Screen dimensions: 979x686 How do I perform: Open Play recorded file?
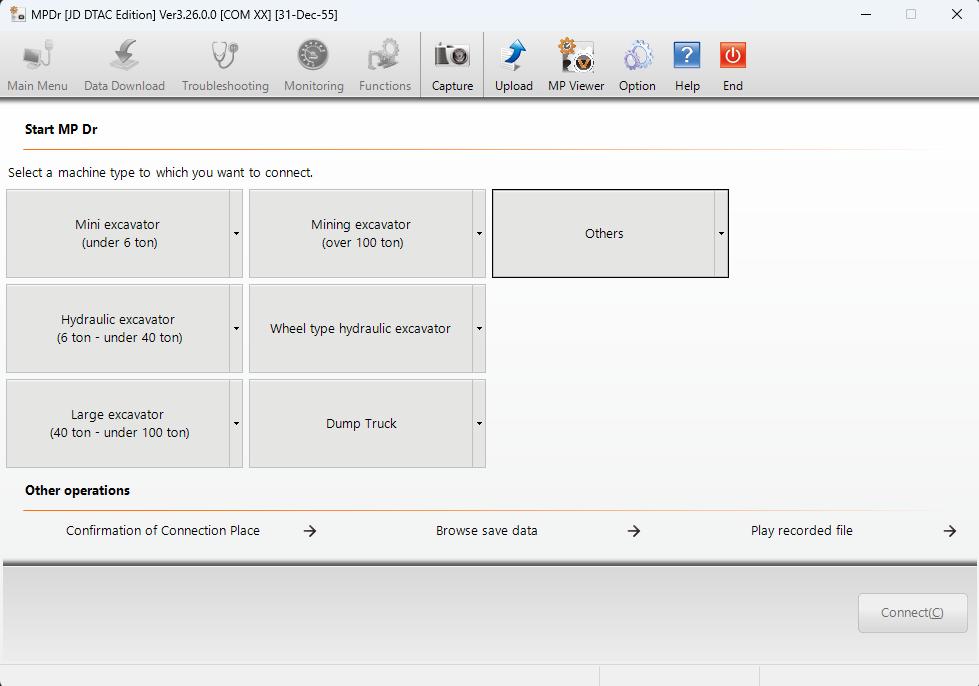point(802,531)
